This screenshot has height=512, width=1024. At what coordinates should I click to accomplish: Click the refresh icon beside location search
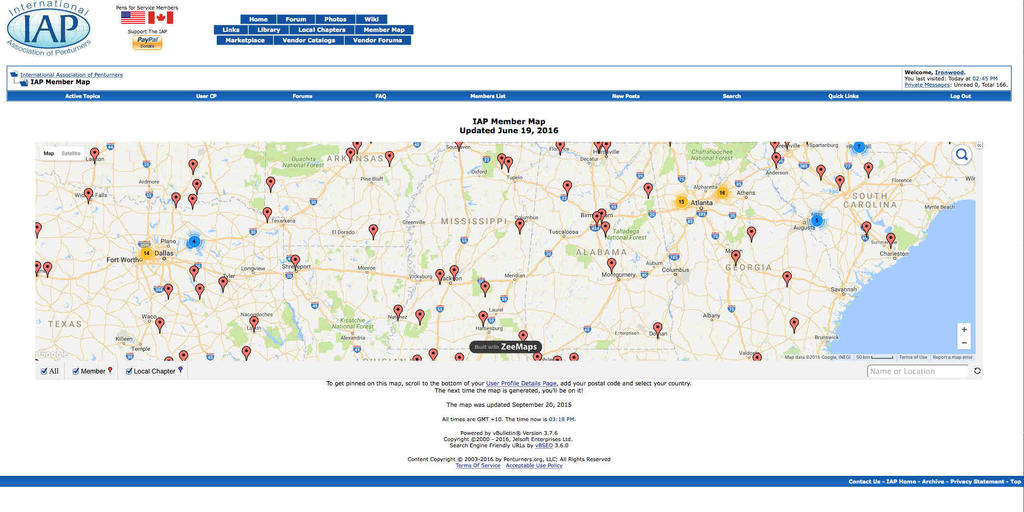977,371
